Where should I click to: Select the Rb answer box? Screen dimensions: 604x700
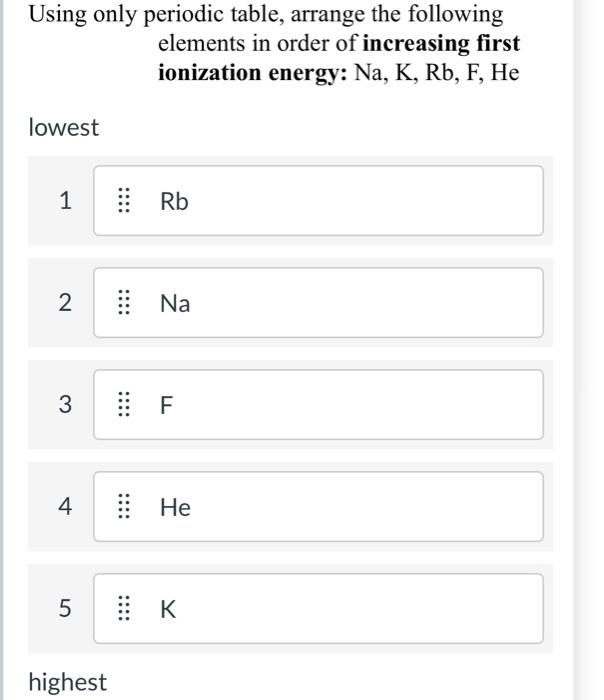[318, 200]
